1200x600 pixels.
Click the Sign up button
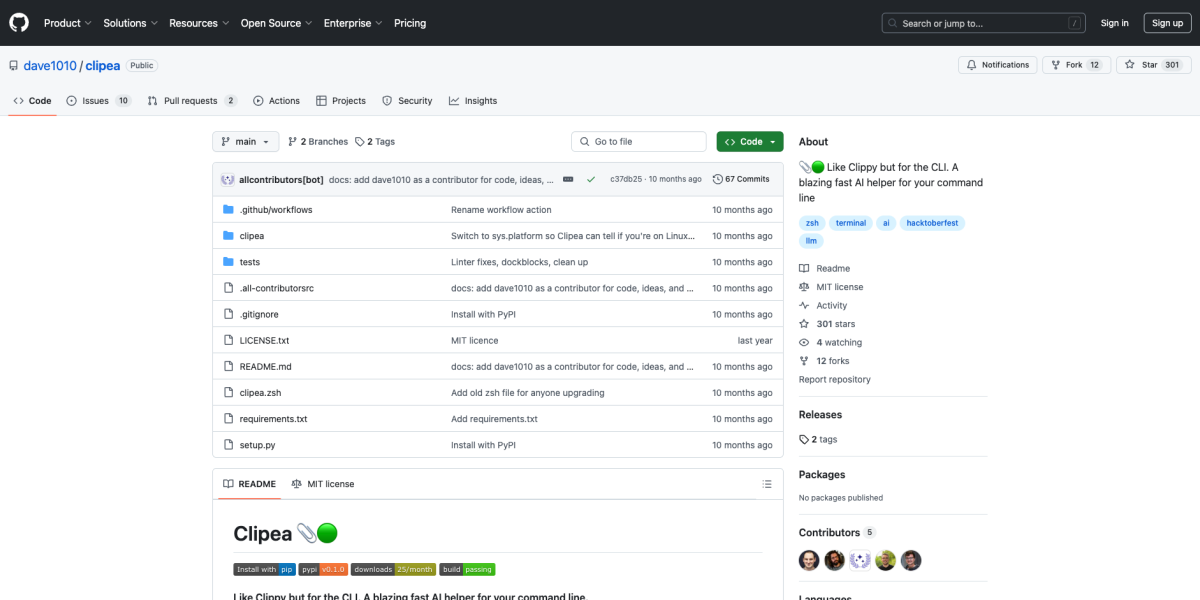1167,23
